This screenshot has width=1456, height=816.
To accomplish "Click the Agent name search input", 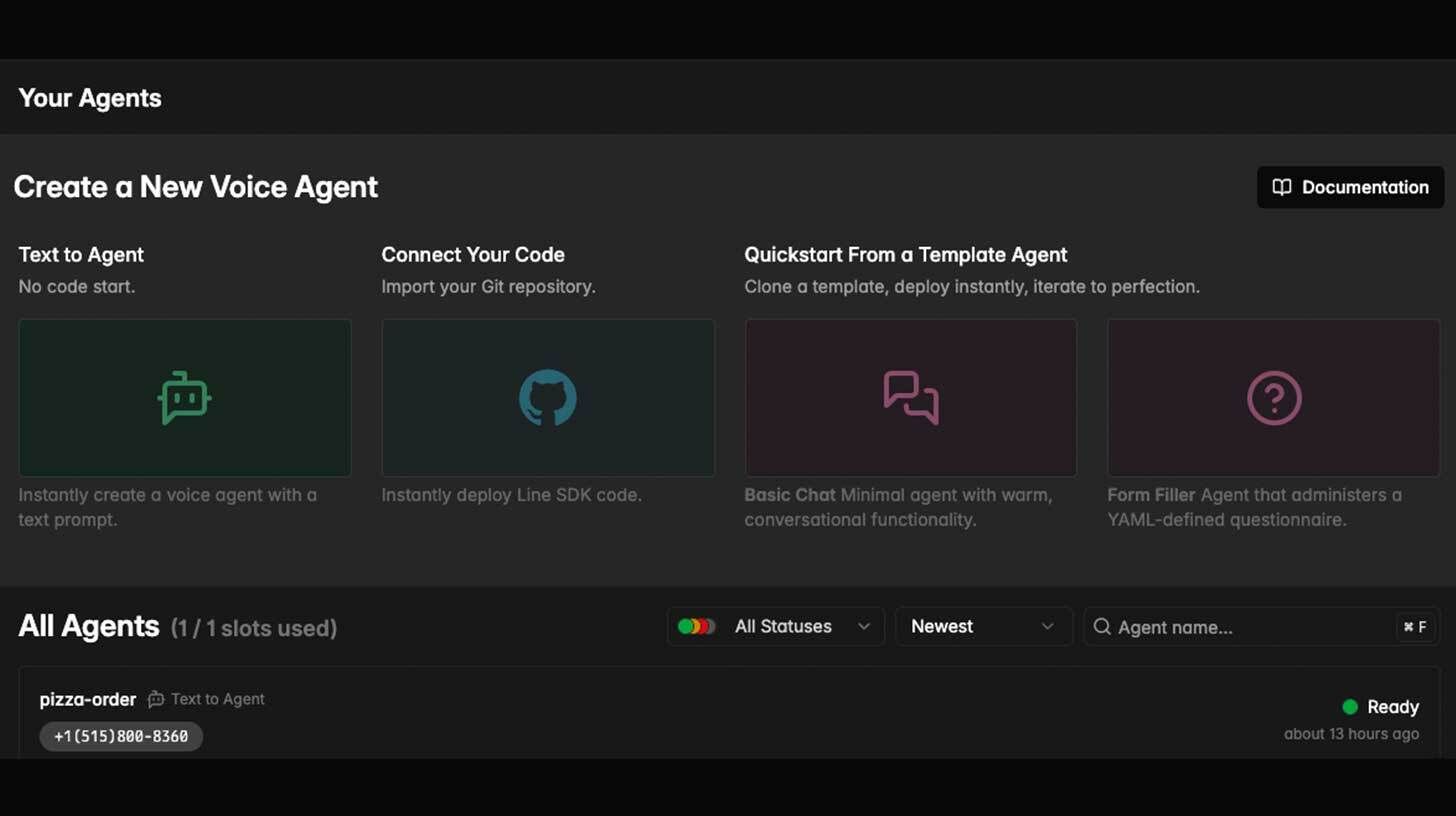I will click(1230, 627).
